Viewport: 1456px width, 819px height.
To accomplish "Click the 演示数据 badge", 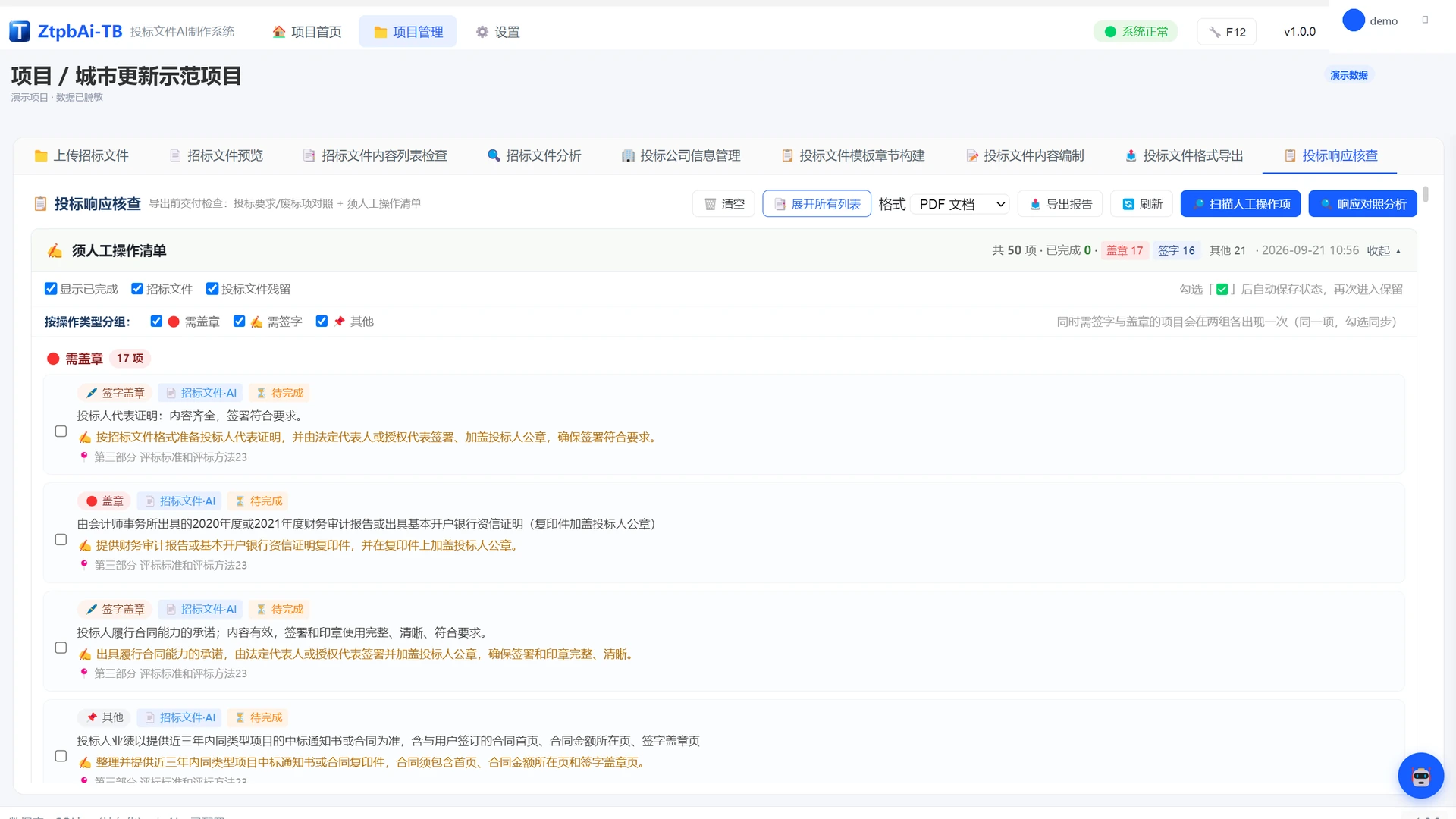I will pyautogui.click(x=1349, y=75).
